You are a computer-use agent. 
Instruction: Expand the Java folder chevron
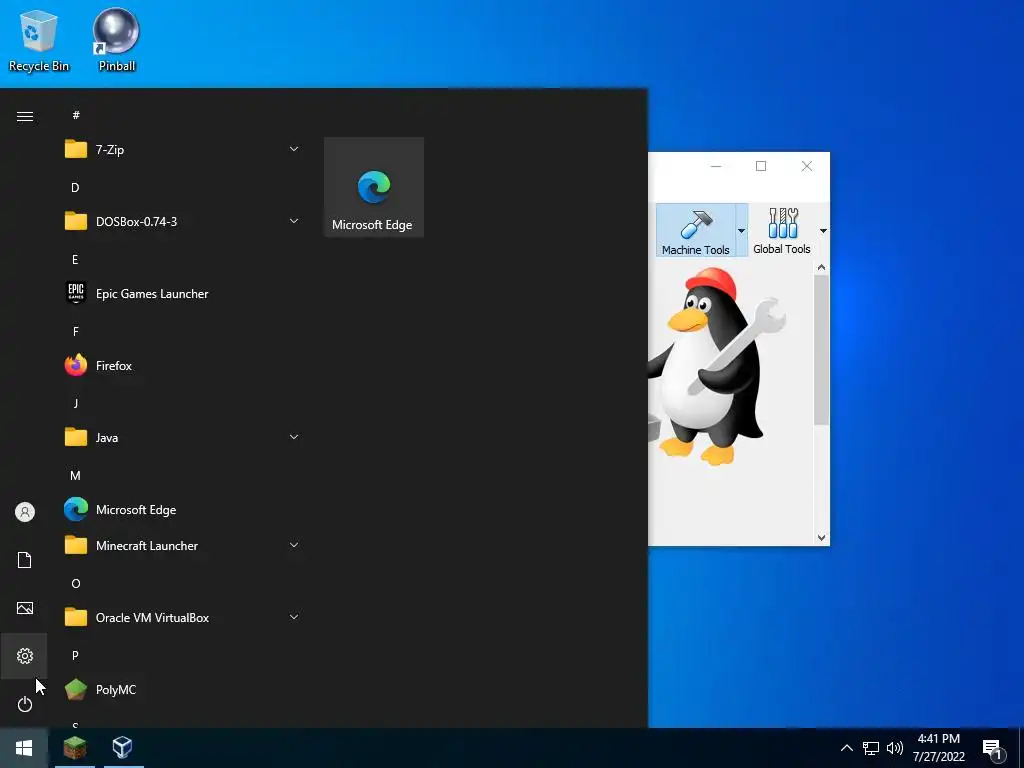click(294, 437)
